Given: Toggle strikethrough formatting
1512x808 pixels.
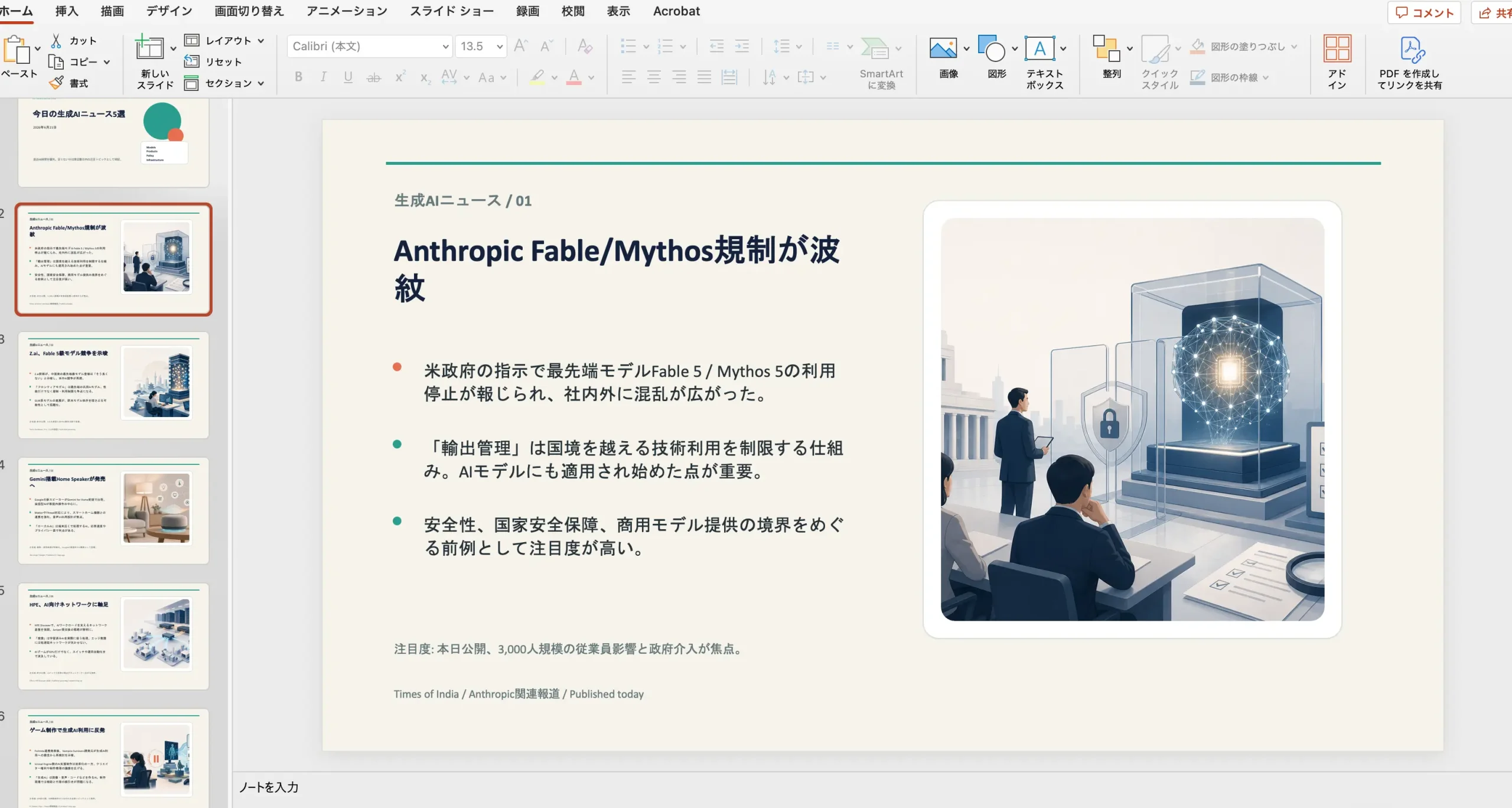Looking at the screenshot, I should tap(373, 77).
